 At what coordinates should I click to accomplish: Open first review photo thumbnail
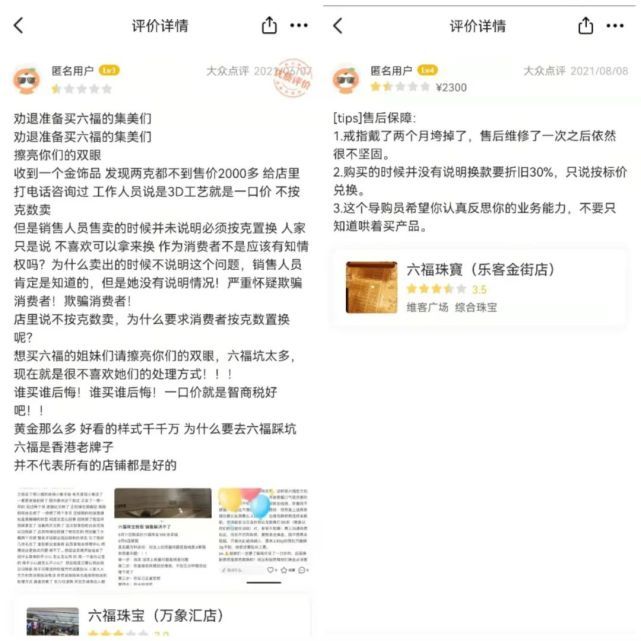tap(61, 537)
